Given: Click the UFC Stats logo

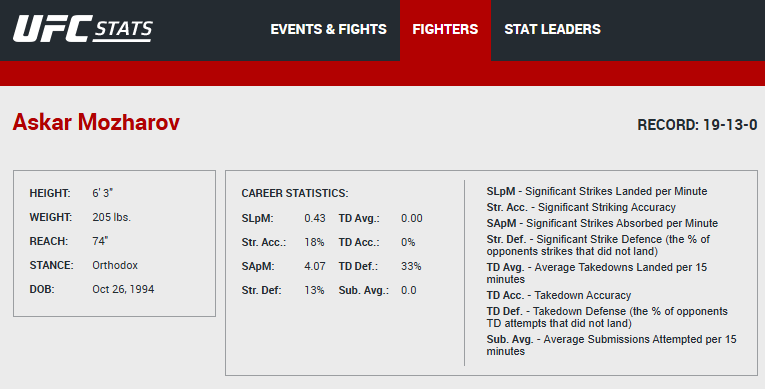Looking at the screenshot, I should 83,29.
